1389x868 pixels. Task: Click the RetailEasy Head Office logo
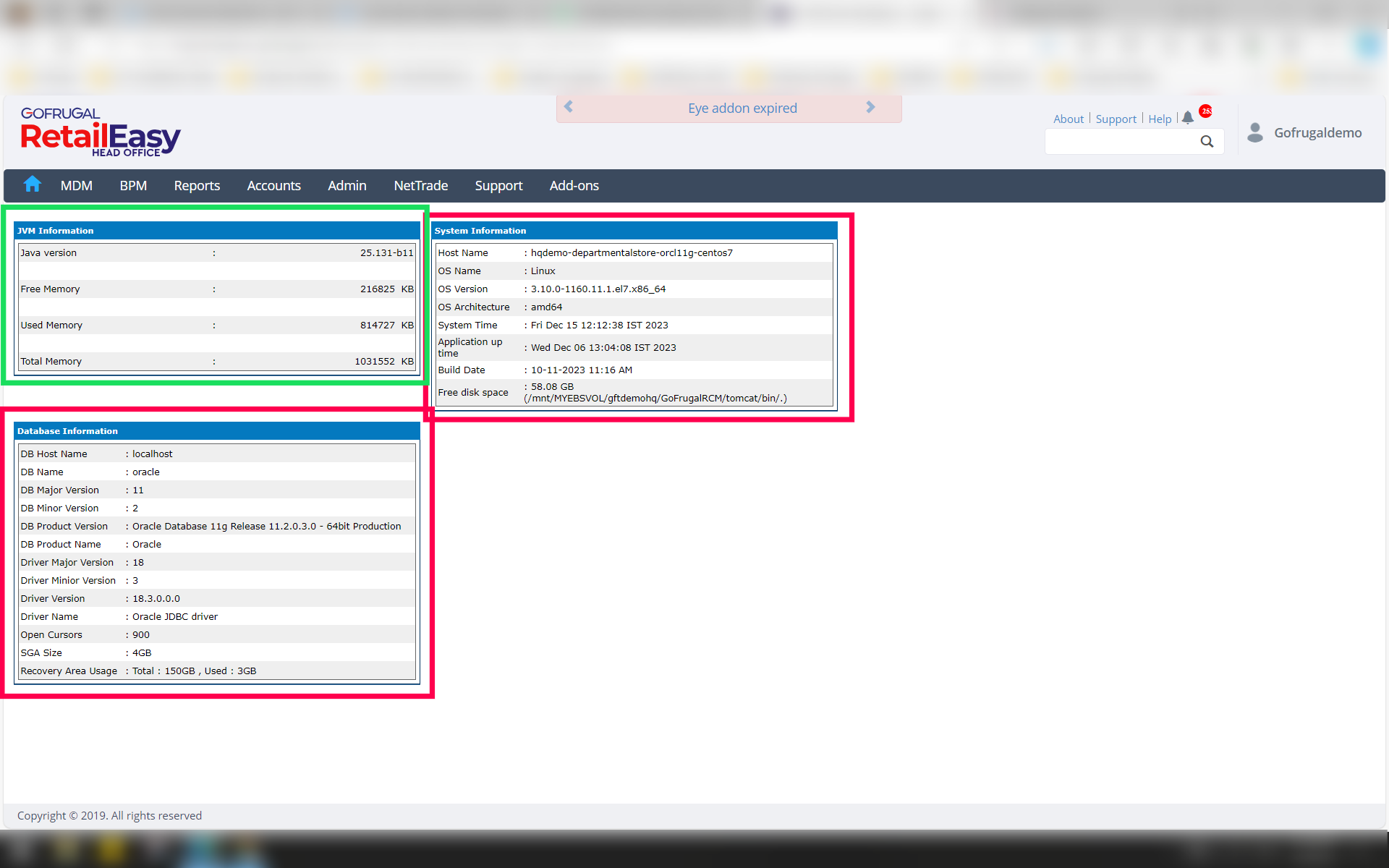[101, 132]
